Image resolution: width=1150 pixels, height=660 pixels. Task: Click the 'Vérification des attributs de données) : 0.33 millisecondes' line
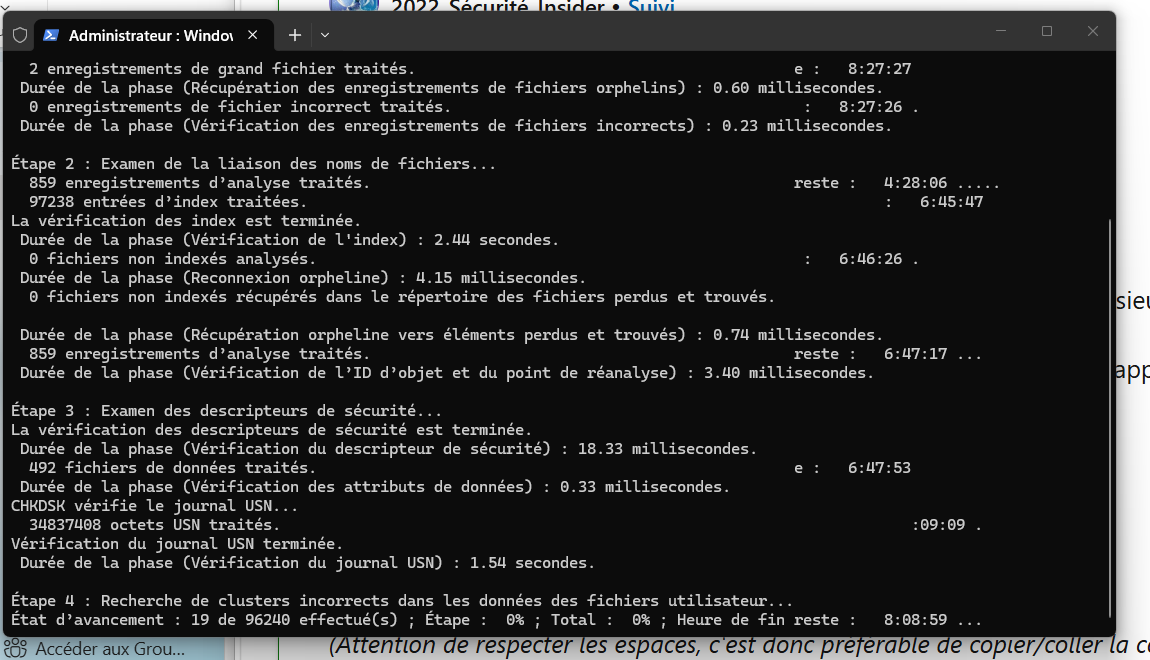tap(375, 487)
